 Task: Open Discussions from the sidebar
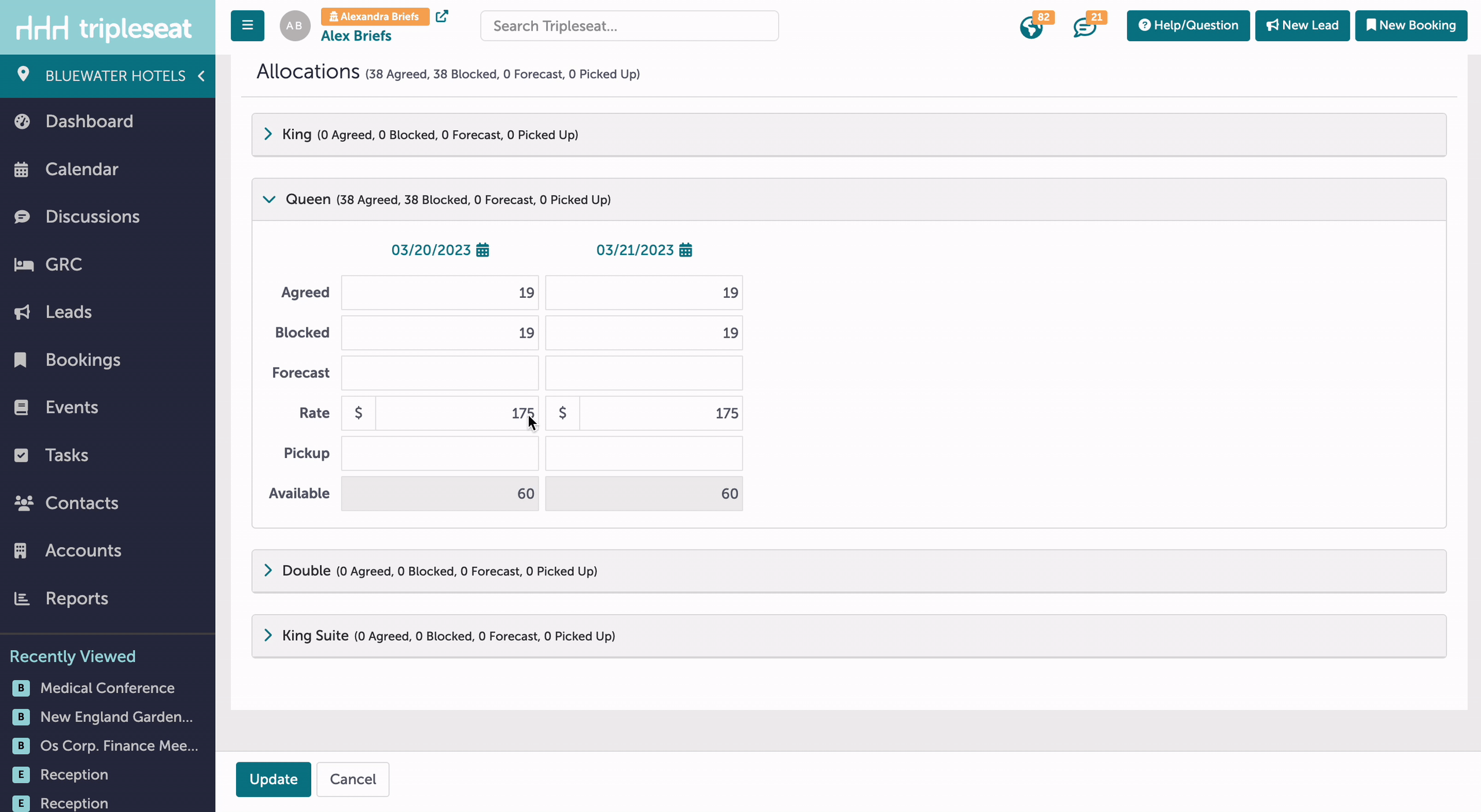pyautogui.click(x=93, y=217)
